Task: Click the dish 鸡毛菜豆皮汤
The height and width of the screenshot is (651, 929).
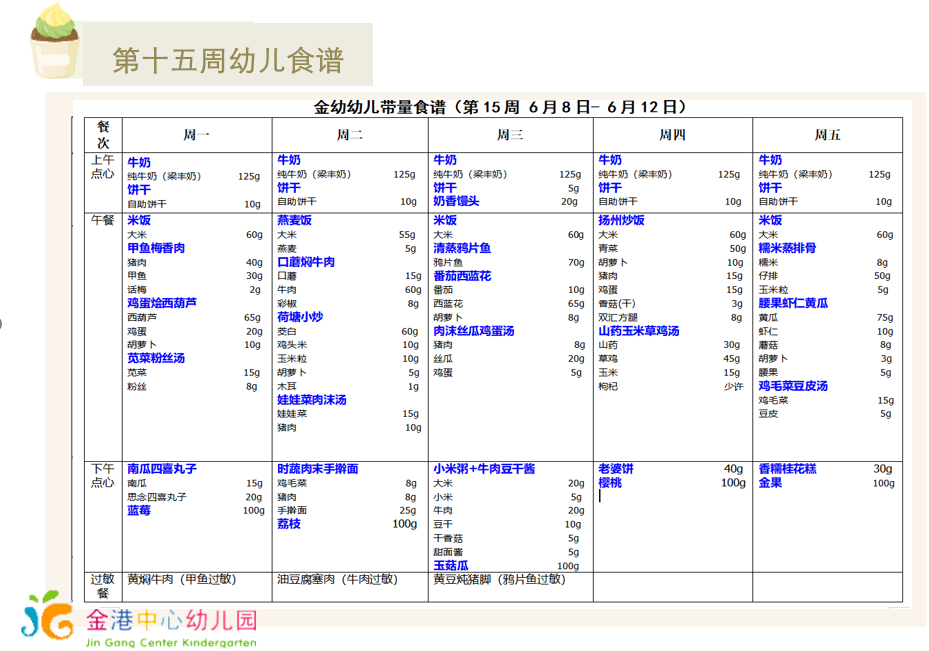Action: (x=793, y=386)
